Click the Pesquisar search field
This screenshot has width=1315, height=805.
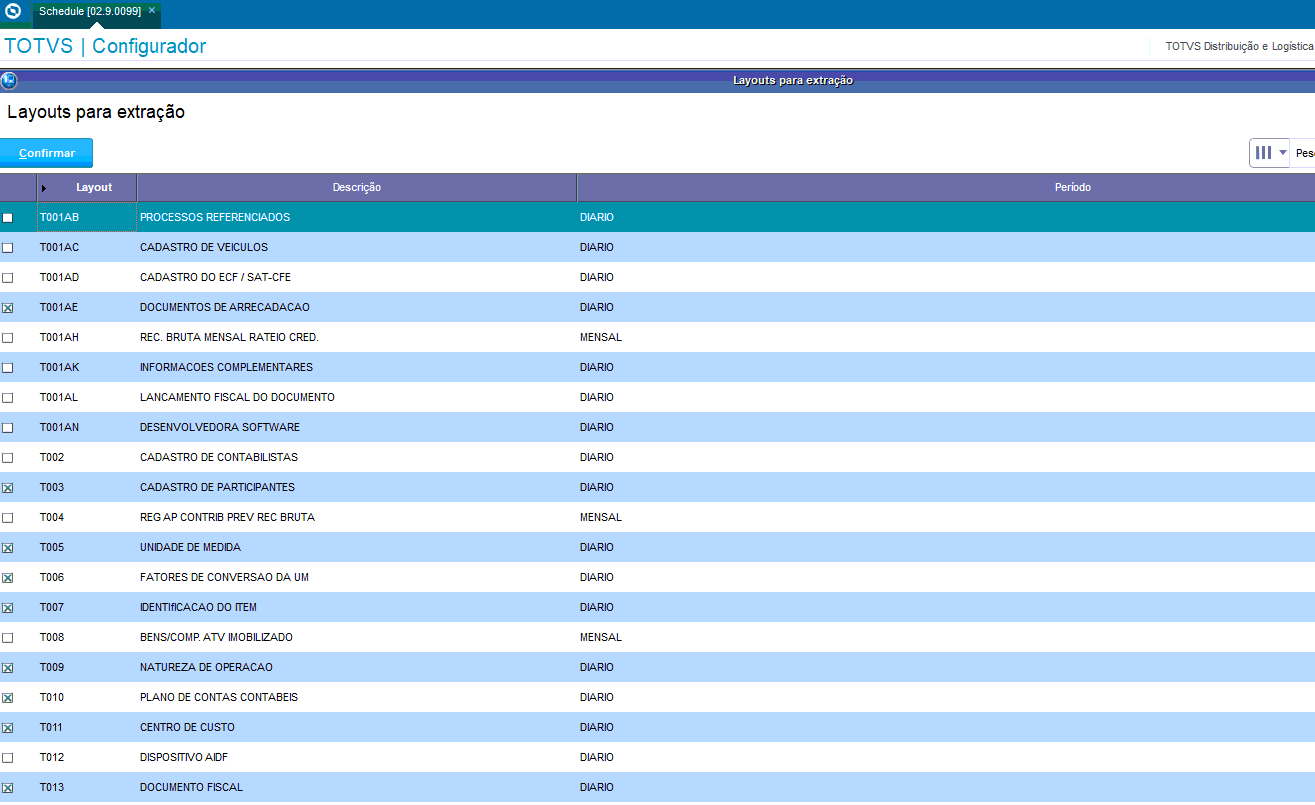tap(1304, 153)
